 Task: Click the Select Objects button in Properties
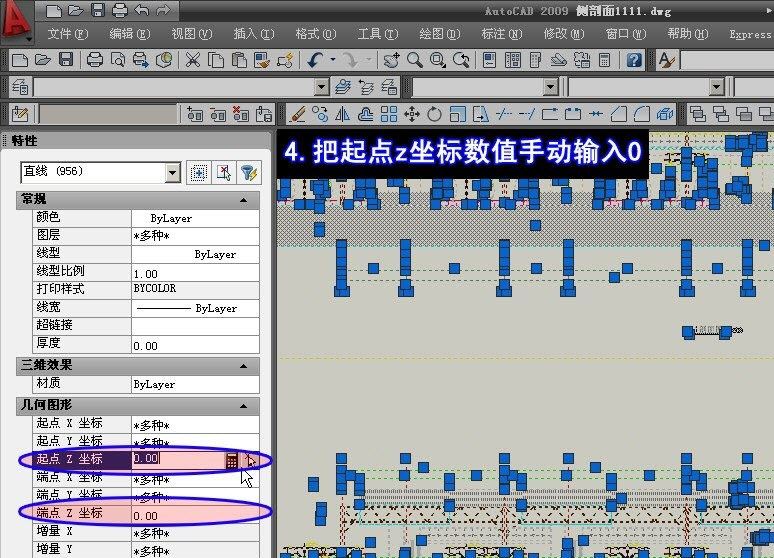tap(224, 172)
